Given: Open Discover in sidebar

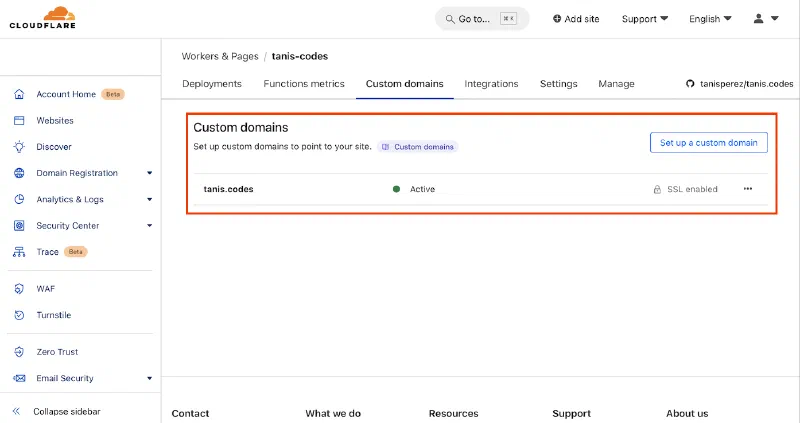Looking at the screenshot, I should [x=54, y=147].
